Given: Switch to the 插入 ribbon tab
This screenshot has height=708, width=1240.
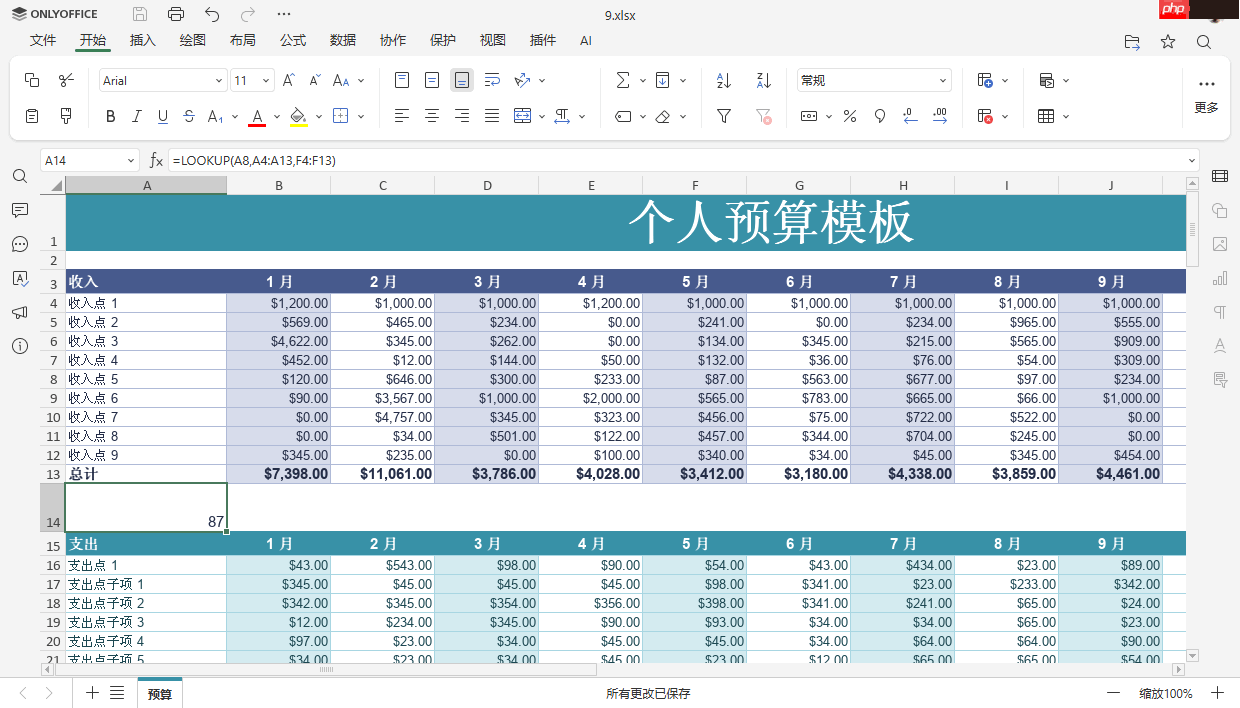Looking at the screenshot, I should 142,41.
